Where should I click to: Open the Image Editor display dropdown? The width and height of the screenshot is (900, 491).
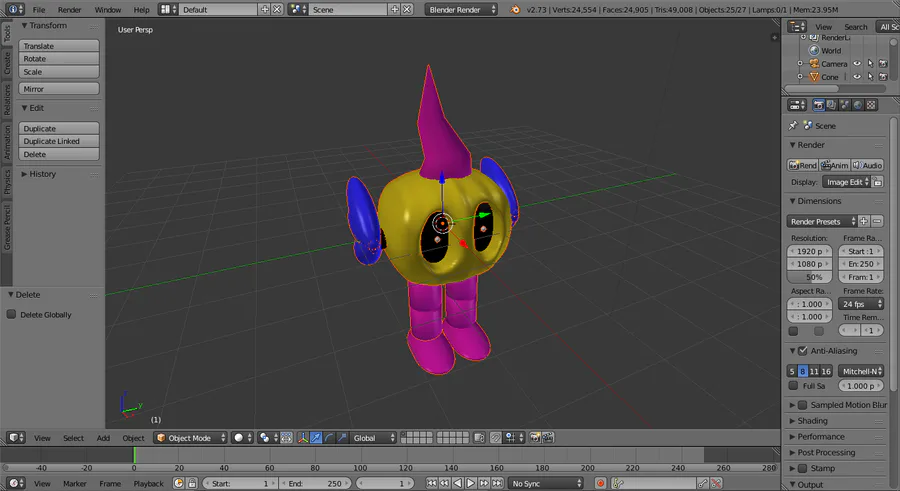coord(846,182)
